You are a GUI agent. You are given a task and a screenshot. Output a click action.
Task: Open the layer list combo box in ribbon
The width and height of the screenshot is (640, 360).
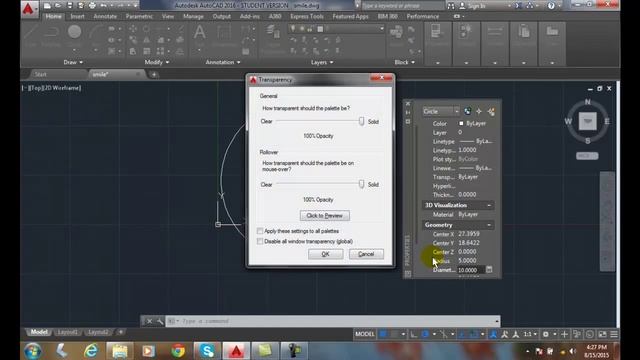(337, 29)
